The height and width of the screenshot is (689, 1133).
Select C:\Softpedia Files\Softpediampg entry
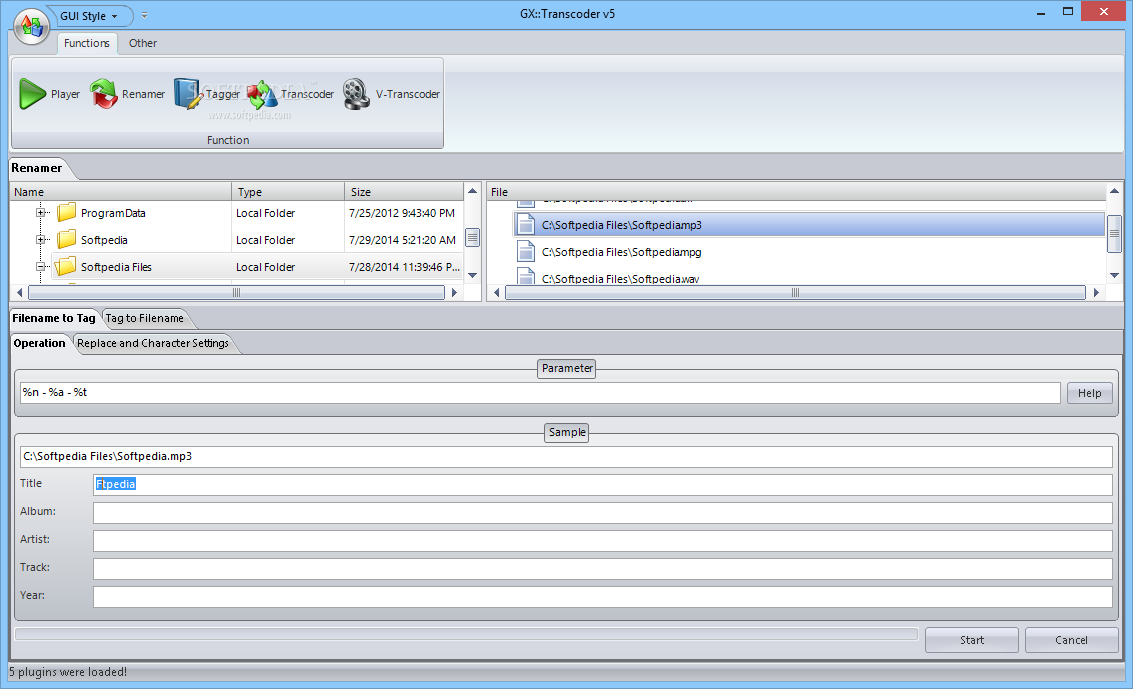pyautogui.click(x=621, y=252)
